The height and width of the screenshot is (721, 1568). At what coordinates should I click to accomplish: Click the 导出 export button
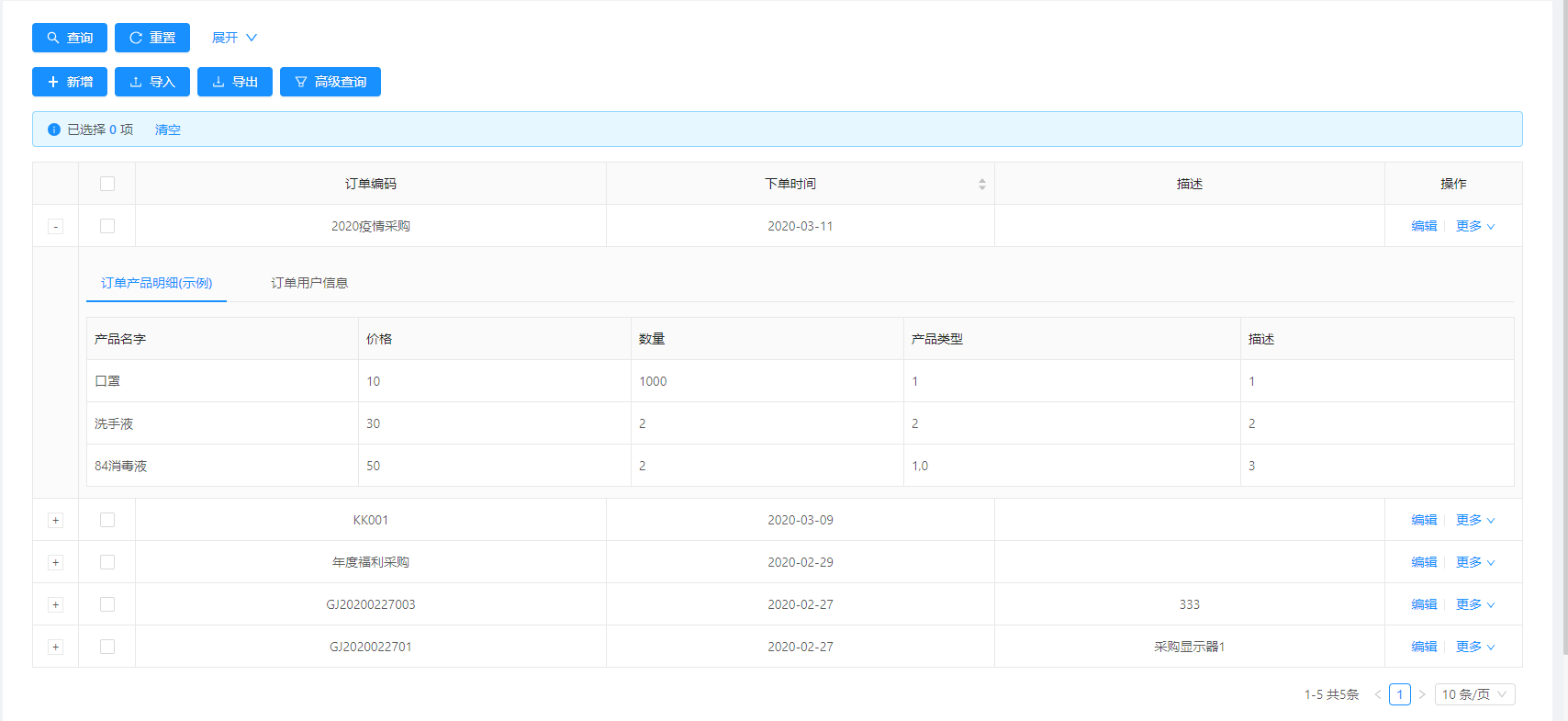[235, 82]
